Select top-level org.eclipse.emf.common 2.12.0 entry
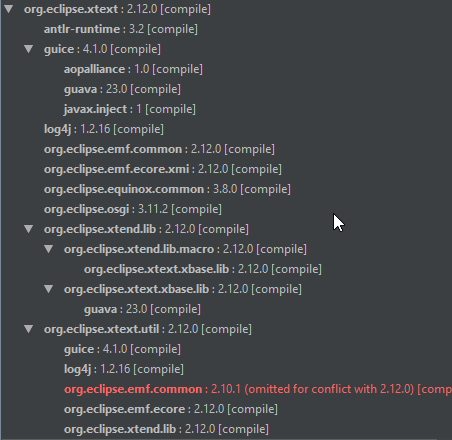The image size is (452, 440). [x=159, y=149]
